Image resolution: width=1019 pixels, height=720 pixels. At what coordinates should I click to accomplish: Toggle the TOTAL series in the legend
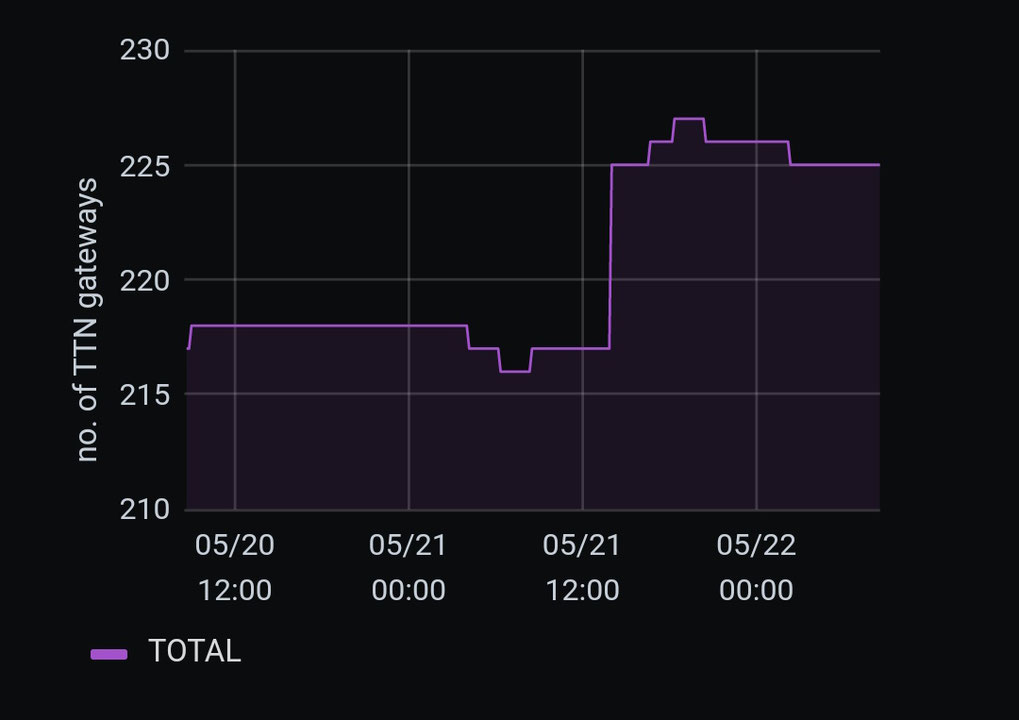194,651
